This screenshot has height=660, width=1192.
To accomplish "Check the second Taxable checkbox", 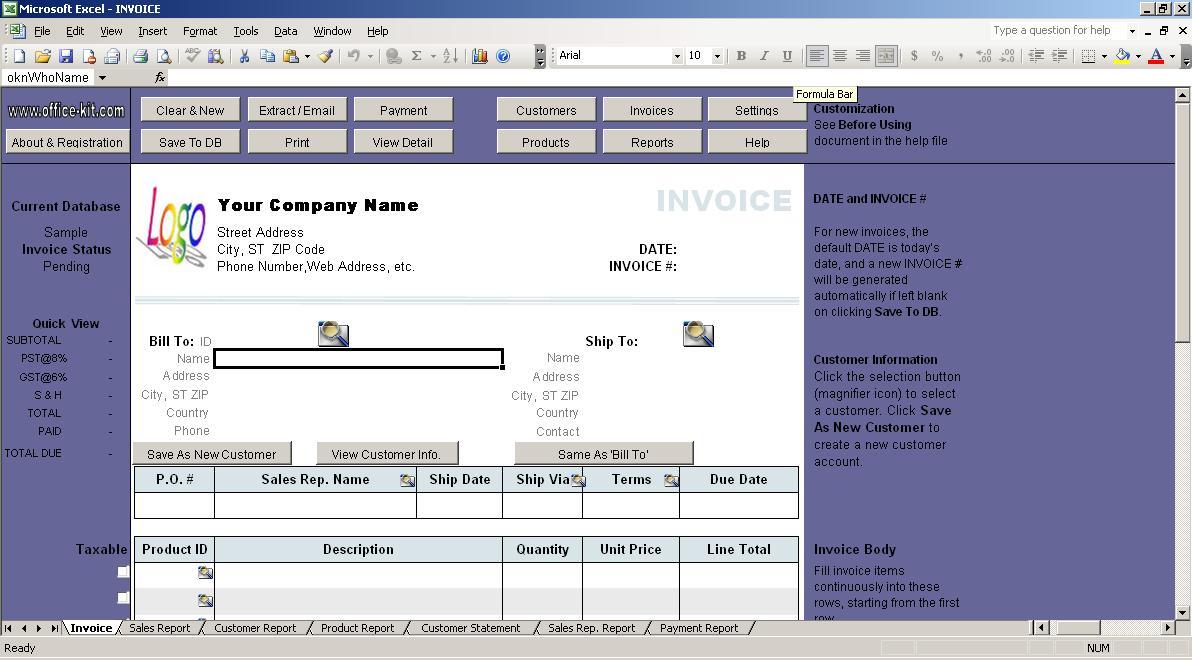I will tap(122, 599).
